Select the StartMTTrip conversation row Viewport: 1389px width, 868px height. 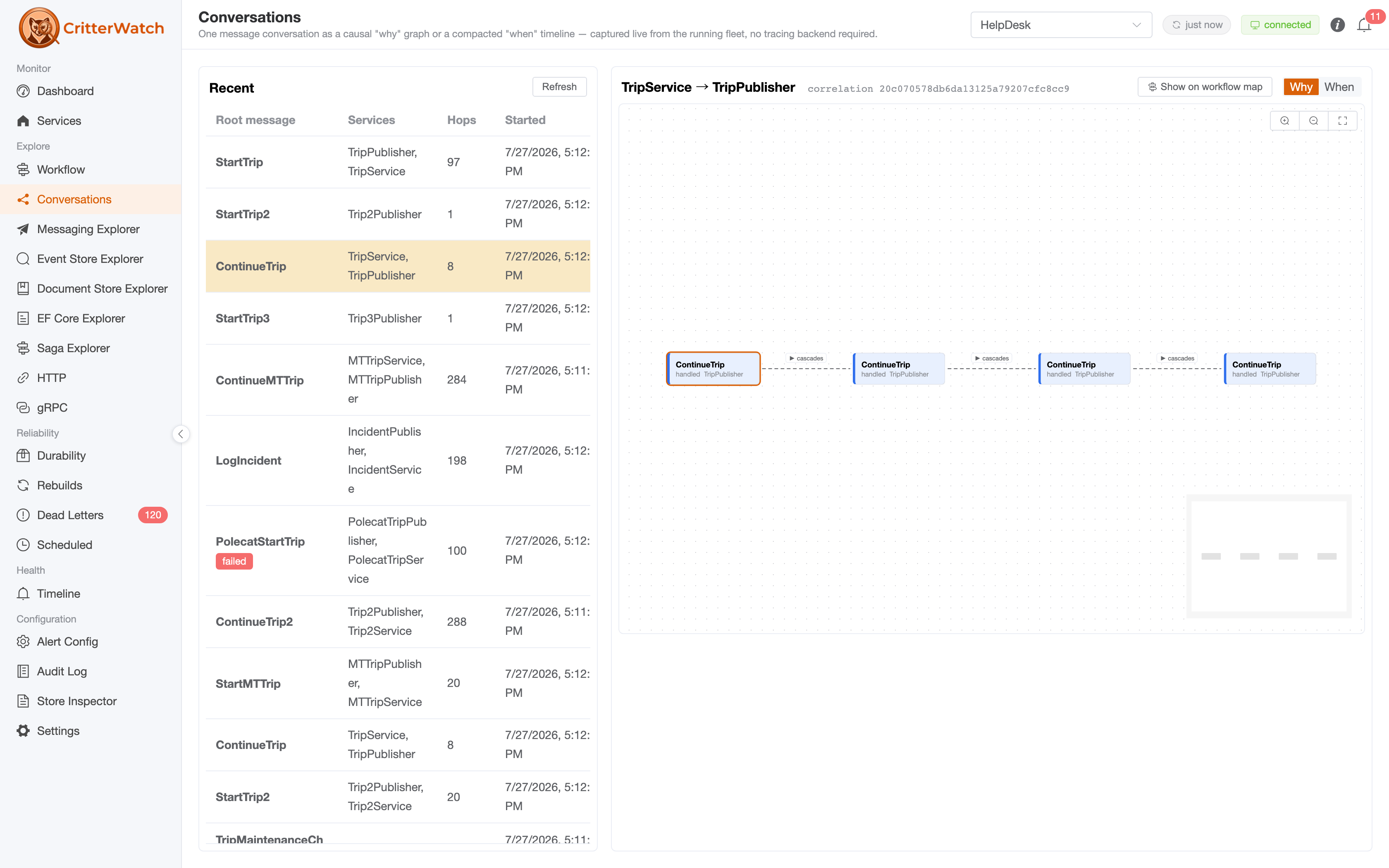click(x=398, y=683)
